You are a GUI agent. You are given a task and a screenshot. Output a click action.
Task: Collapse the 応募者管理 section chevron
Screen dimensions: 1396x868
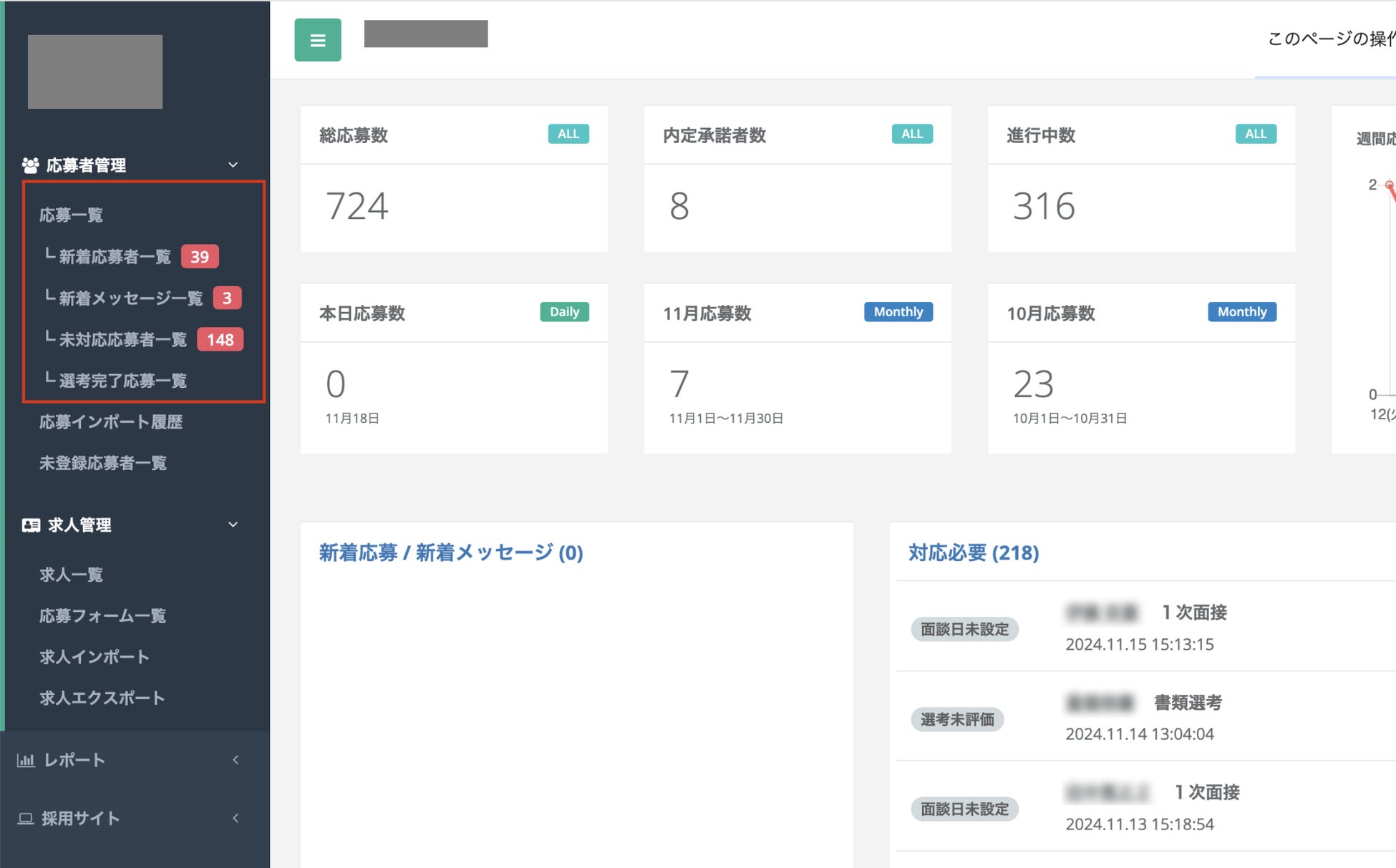pos(233,165)
